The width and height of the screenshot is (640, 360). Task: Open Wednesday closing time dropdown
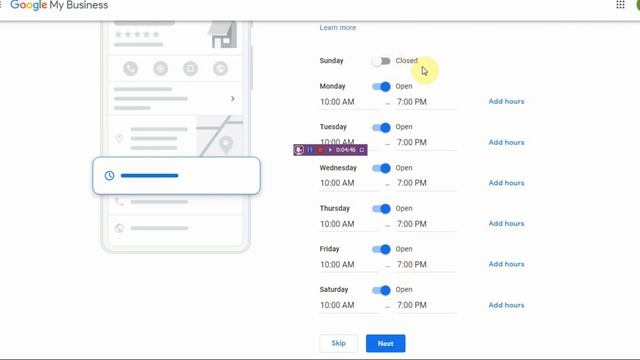point(426,183)
